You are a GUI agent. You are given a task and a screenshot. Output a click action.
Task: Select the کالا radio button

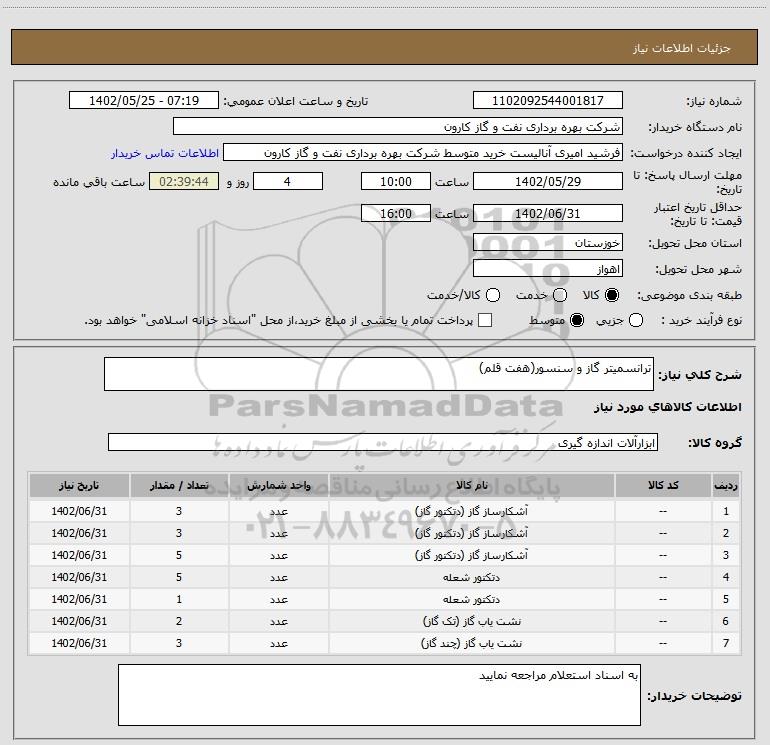point(612,295)
